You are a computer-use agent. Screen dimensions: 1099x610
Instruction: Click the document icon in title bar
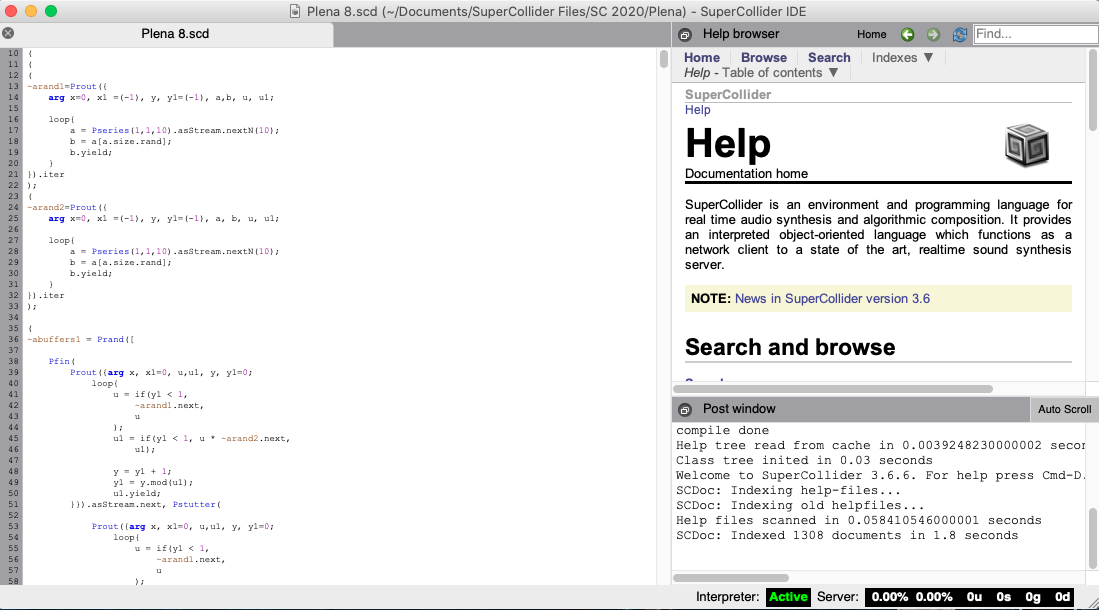[295, 11]
